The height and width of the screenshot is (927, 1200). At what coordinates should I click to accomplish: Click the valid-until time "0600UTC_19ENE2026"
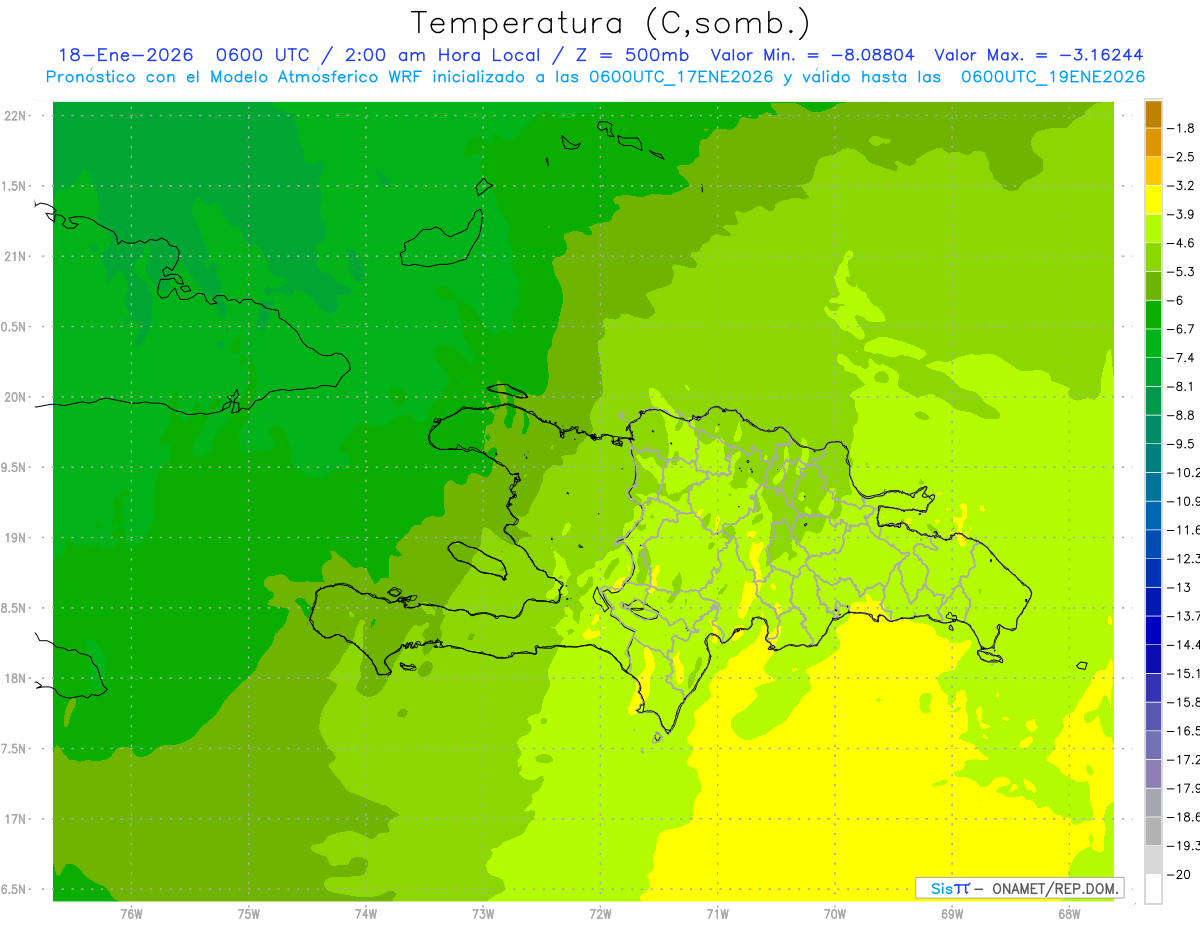1053,77
